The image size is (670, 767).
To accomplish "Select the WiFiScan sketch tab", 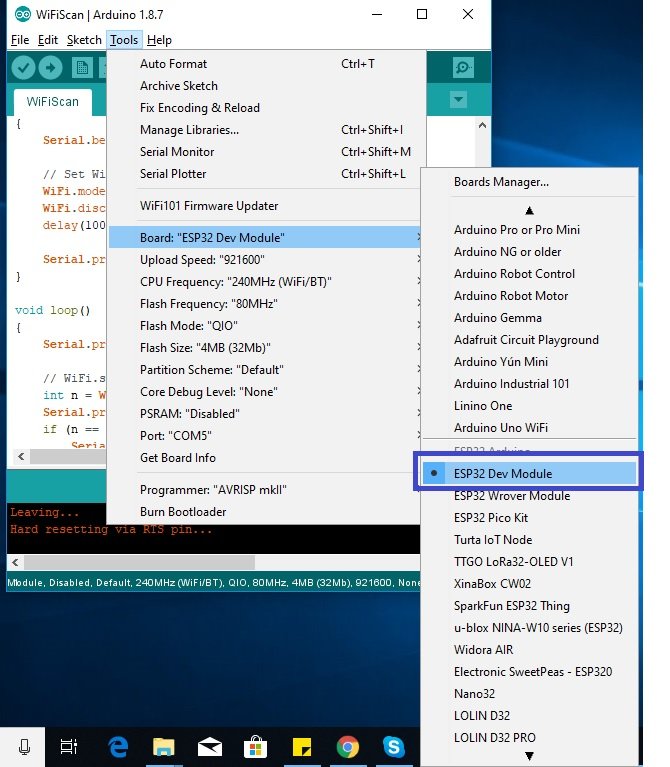I will click(52, 102).
